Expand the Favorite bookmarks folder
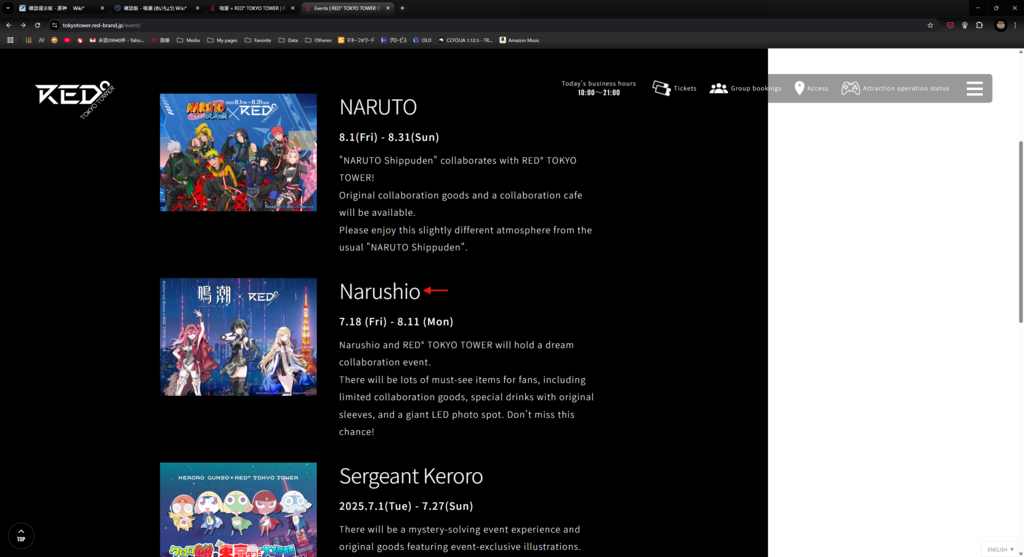 (x=258, y=40)
